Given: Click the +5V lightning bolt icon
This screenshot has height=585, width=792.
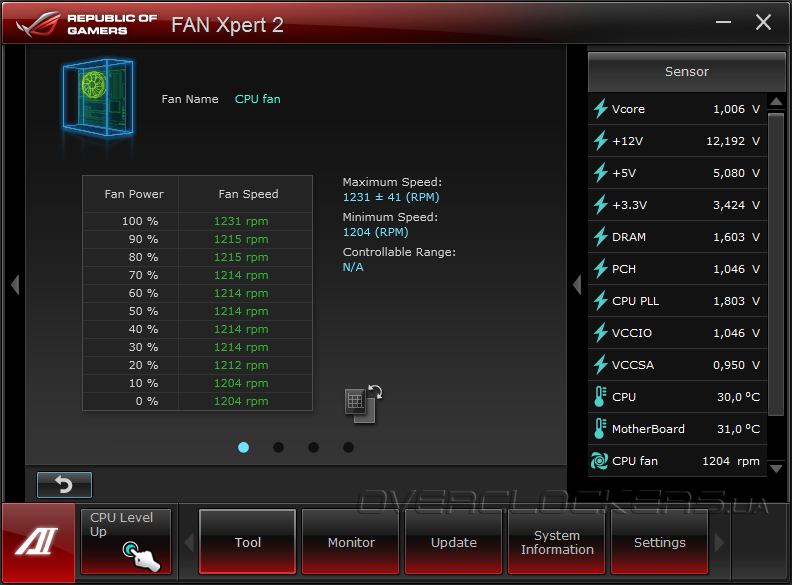Looking at the screenshot, I should pos(600,173).
